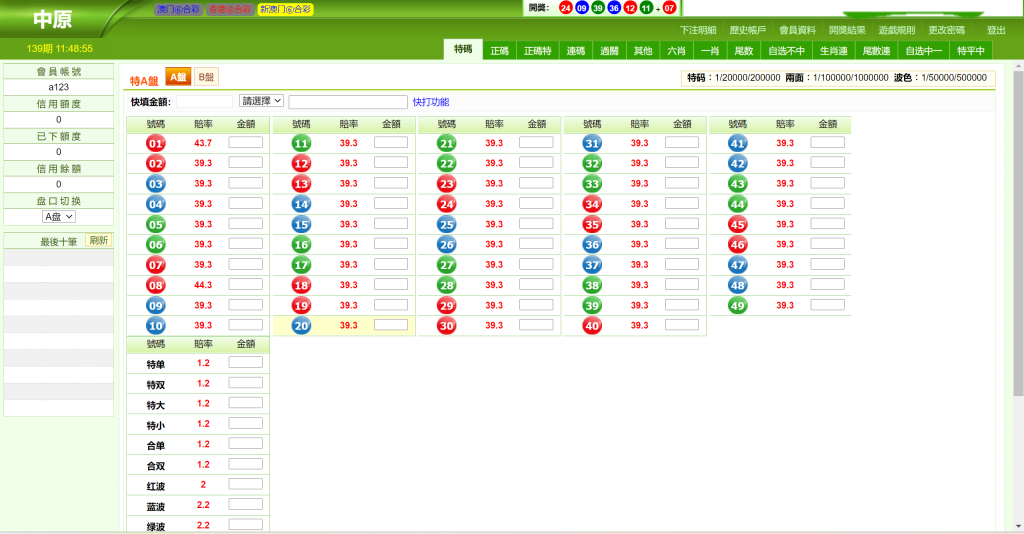Click the amount field for 红波
This screenshot has height=534, width=1024.
click(246, 484)
